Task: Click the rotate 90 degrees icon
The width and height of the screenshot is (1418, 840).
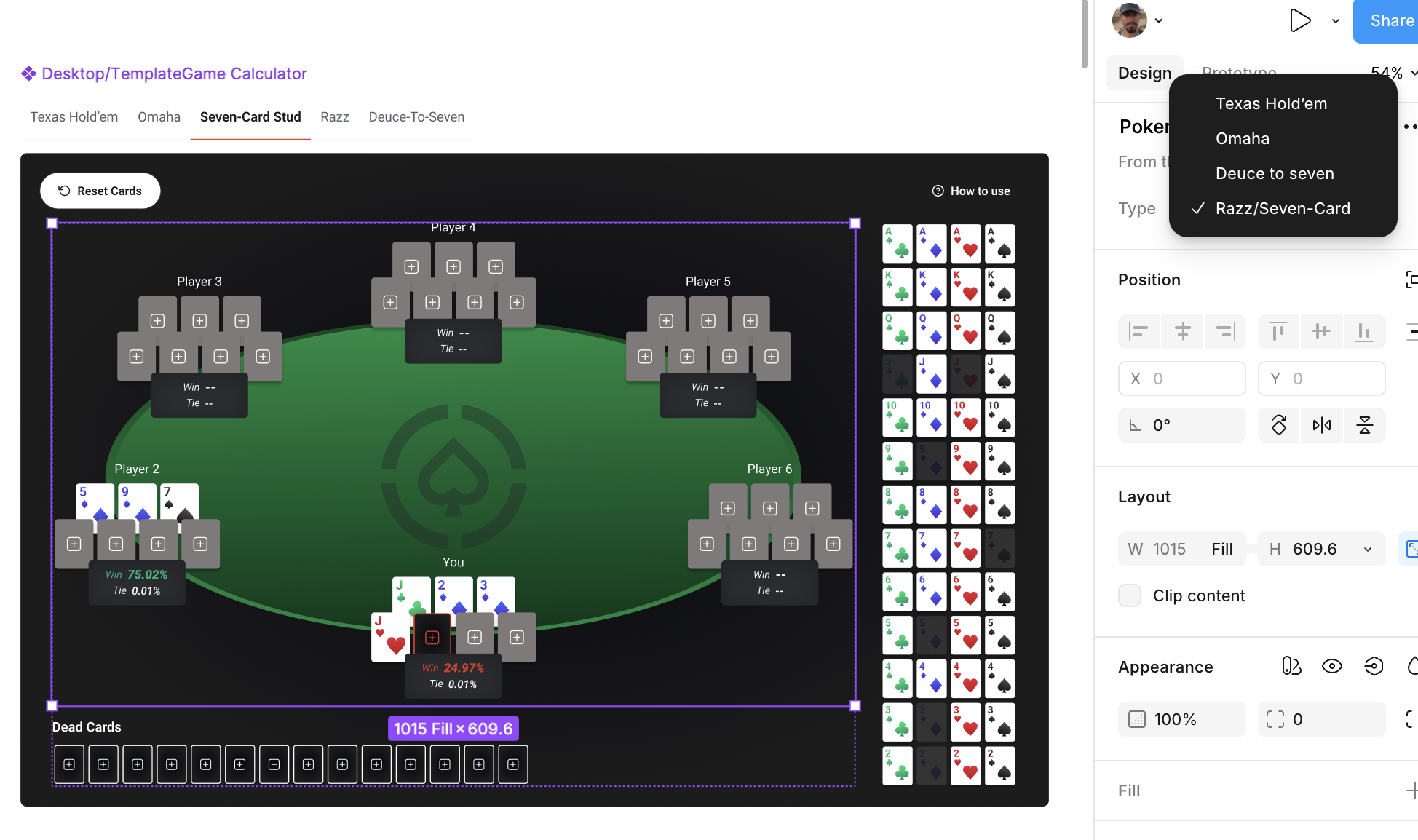Action: [1279, 425]
